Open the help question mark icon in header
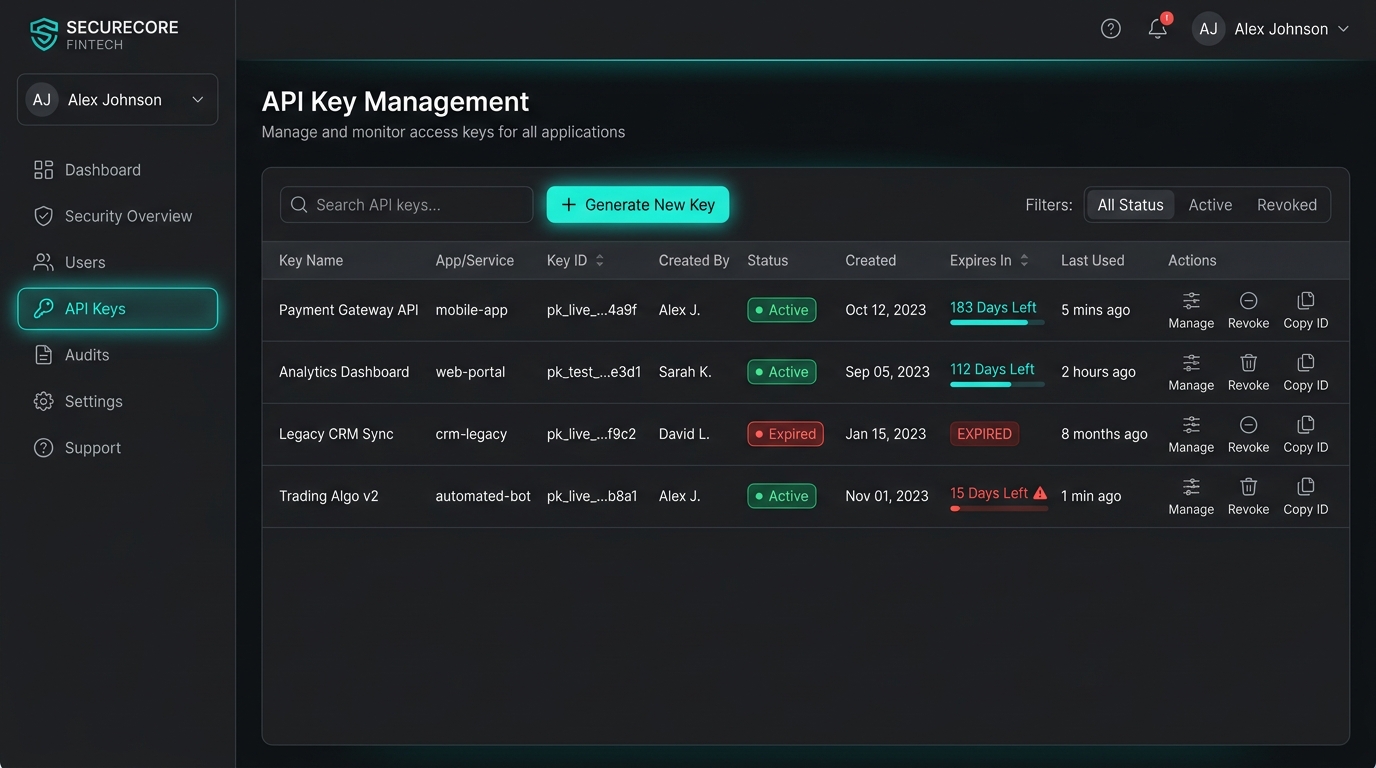 pyautogui.click(x=1110, y=29)
